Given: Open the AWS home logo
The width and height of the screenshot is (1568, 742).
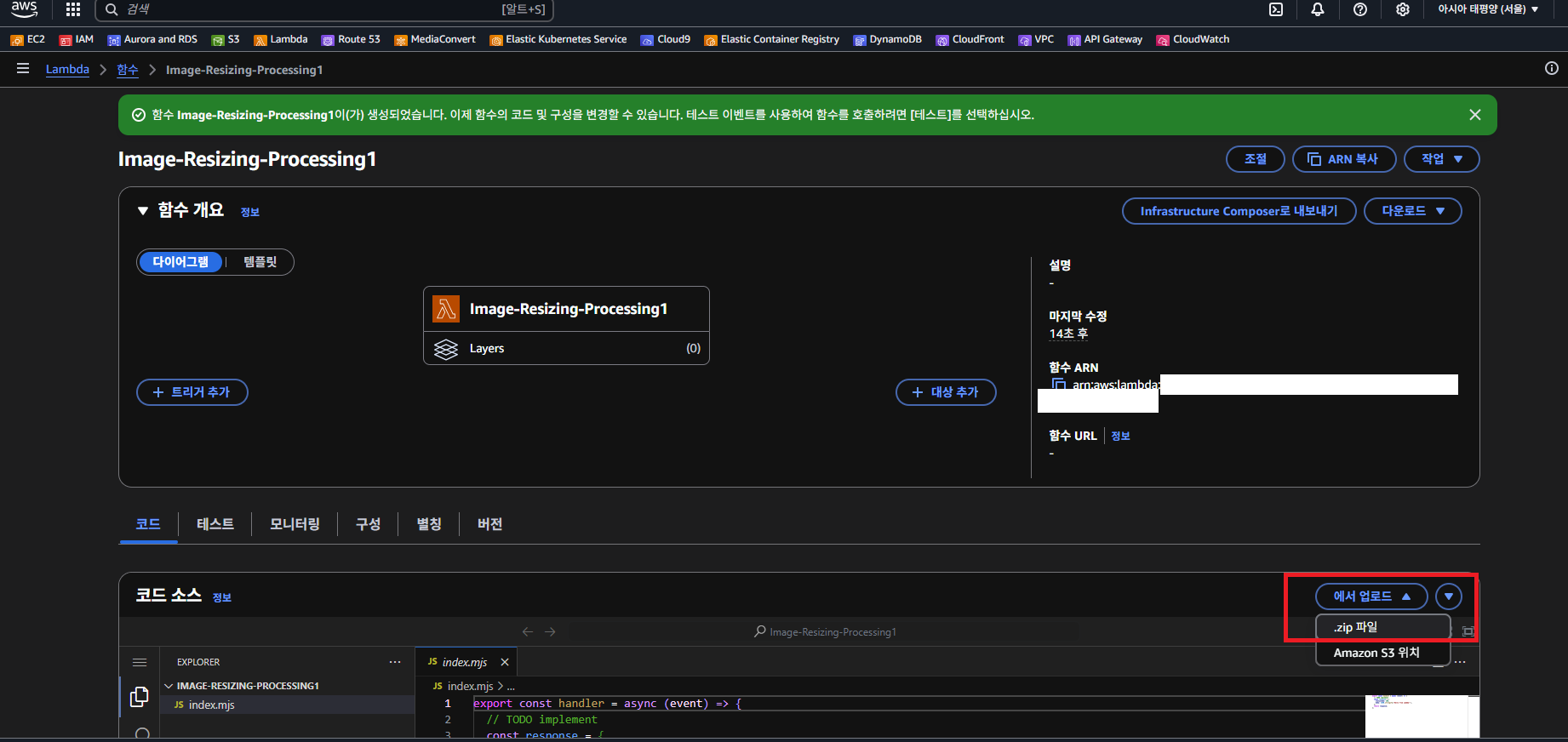Looking at the screenshot, I should tap(24, 9).
